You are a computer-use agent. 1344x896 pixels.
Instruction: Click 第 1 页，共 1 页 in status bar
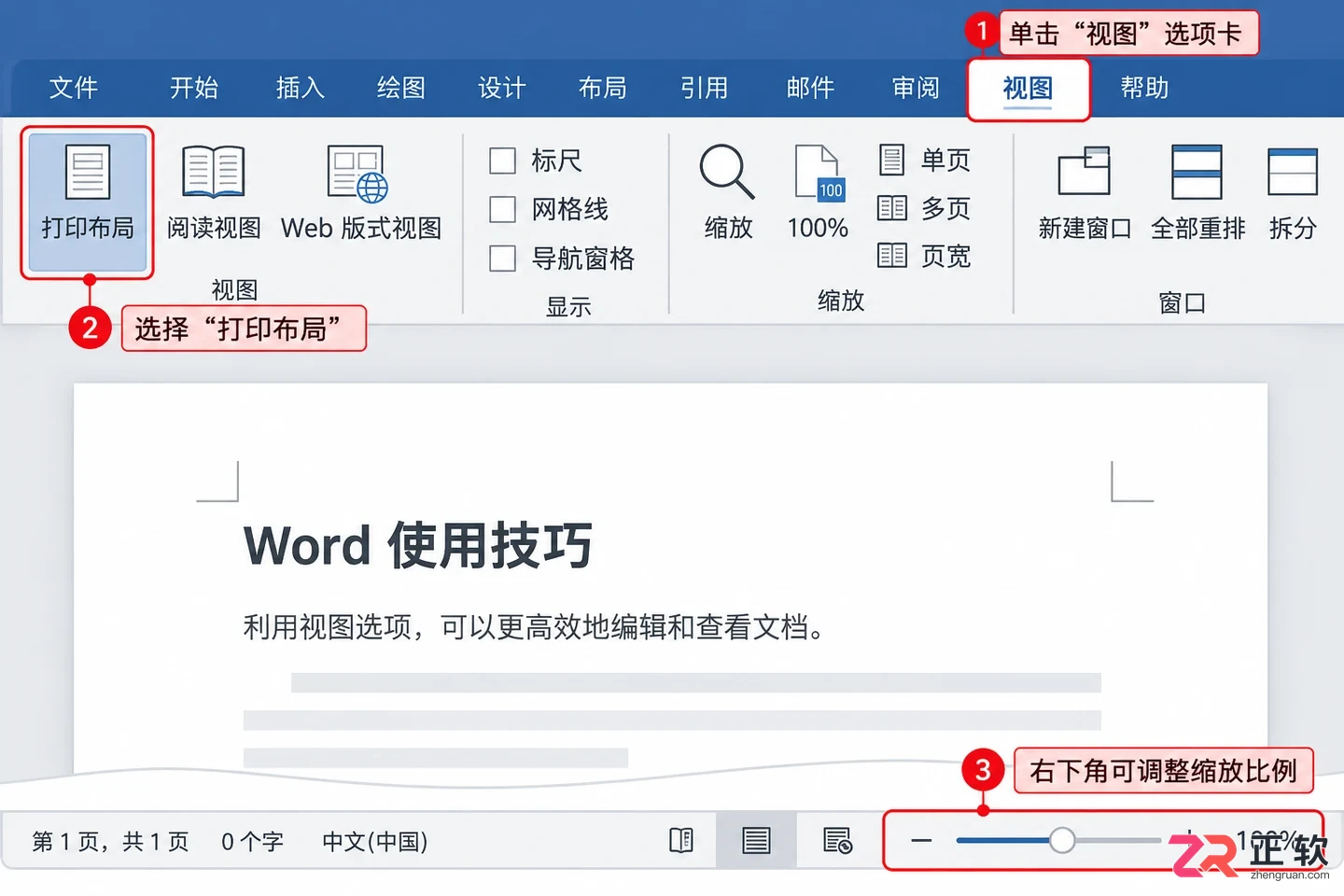click(110, 841)
